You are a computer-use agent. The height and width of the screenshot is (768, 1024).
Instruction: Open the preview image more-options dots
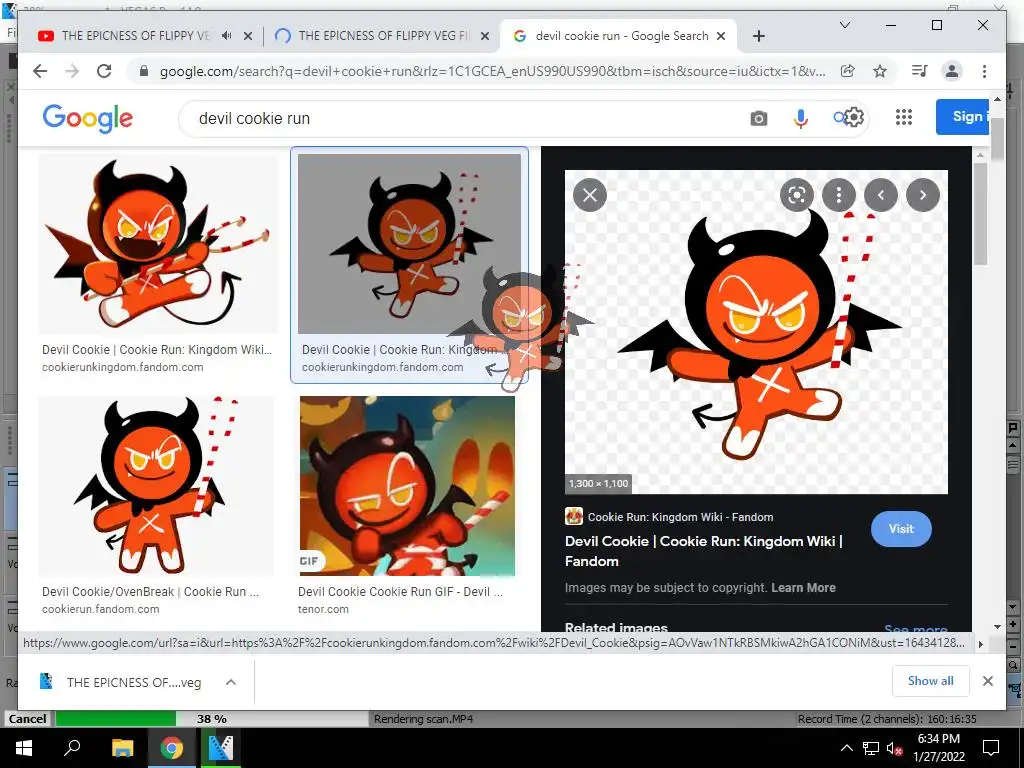pos(839,195)
